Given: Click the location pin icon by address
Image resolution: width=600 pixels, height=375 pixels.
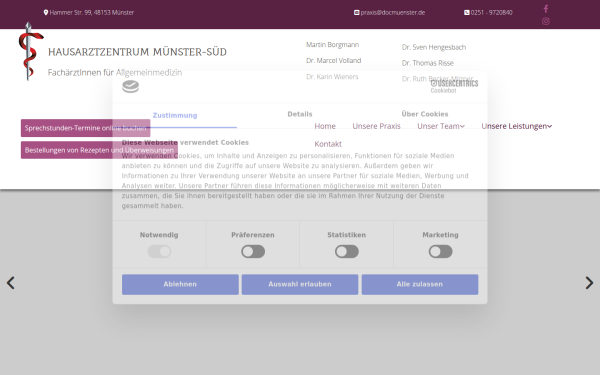Looking at the screenshot, I should pyautogui.click(x=46, y=12).
